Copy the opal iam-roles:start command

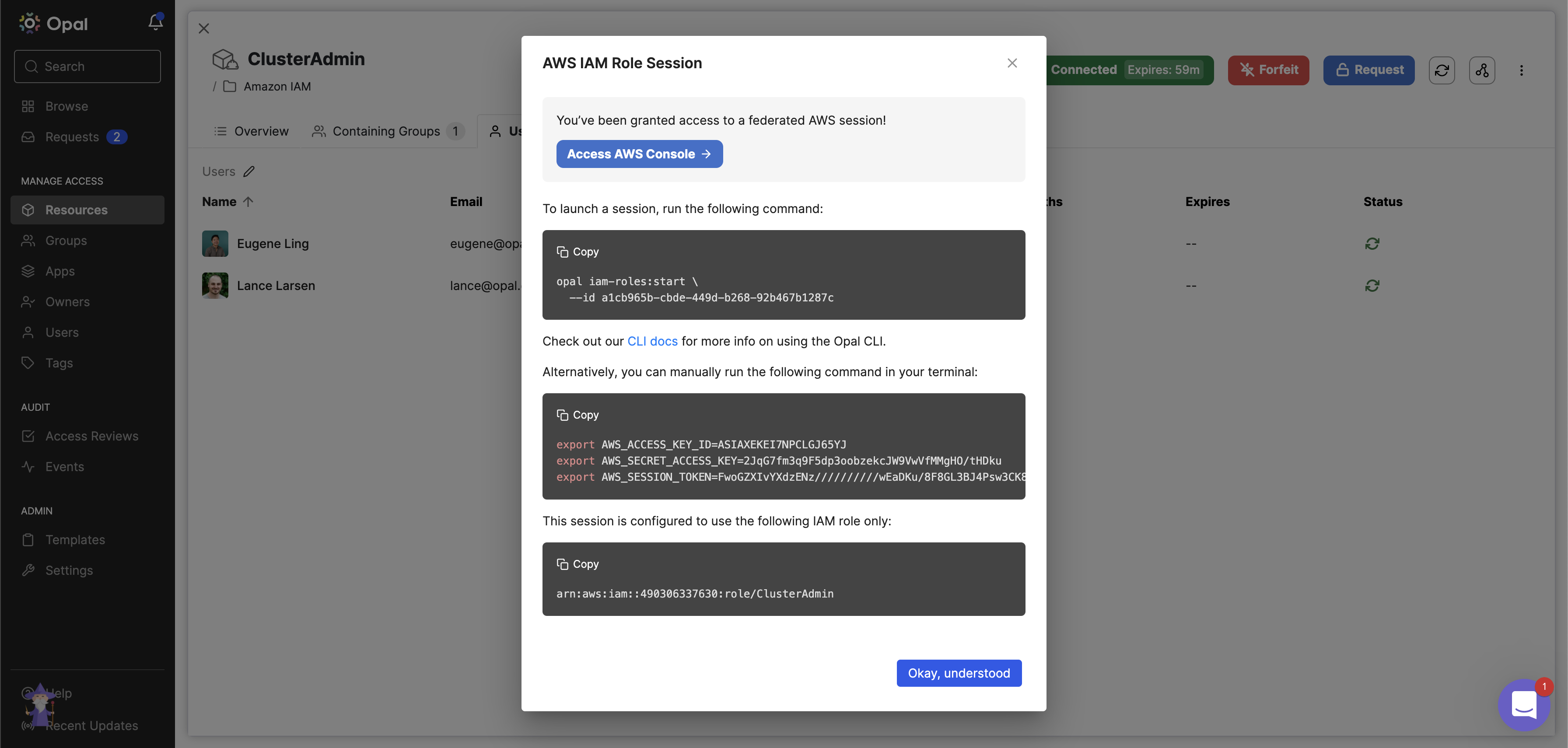(577, 252)
